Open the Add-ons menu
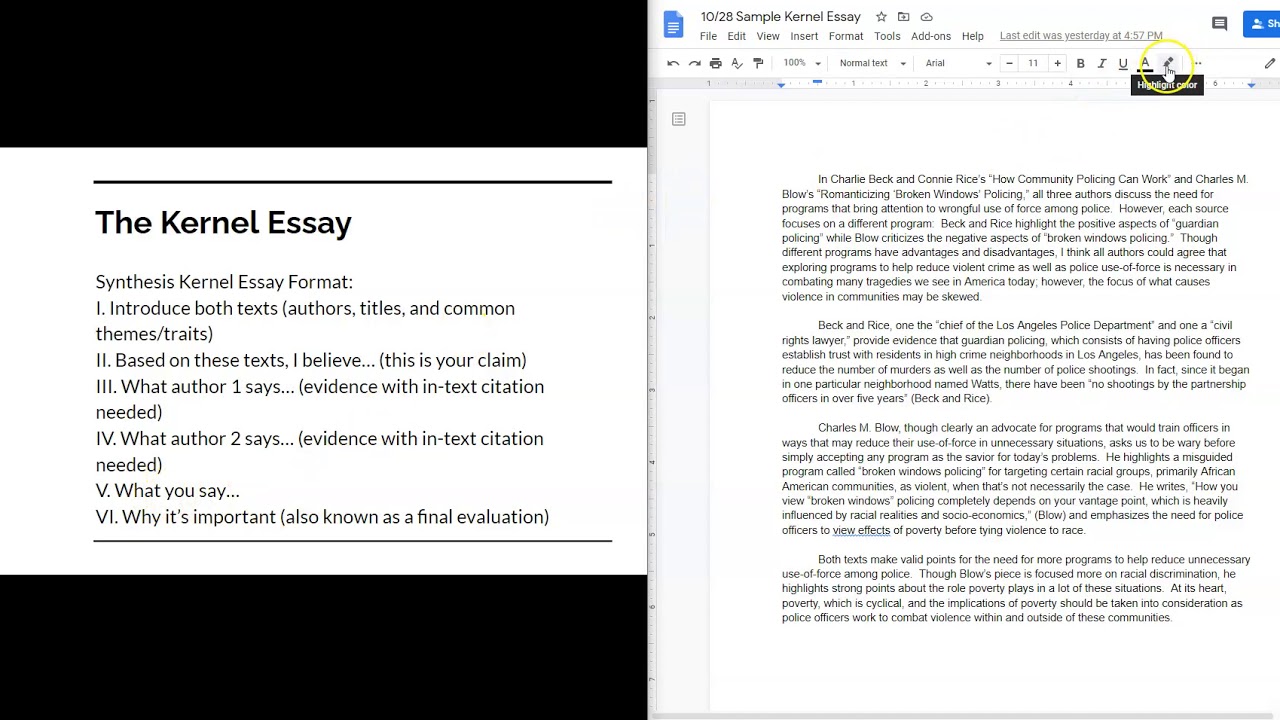Image resolution: width=1280 pixels, height=720 pixels. (x=931, y=36)
